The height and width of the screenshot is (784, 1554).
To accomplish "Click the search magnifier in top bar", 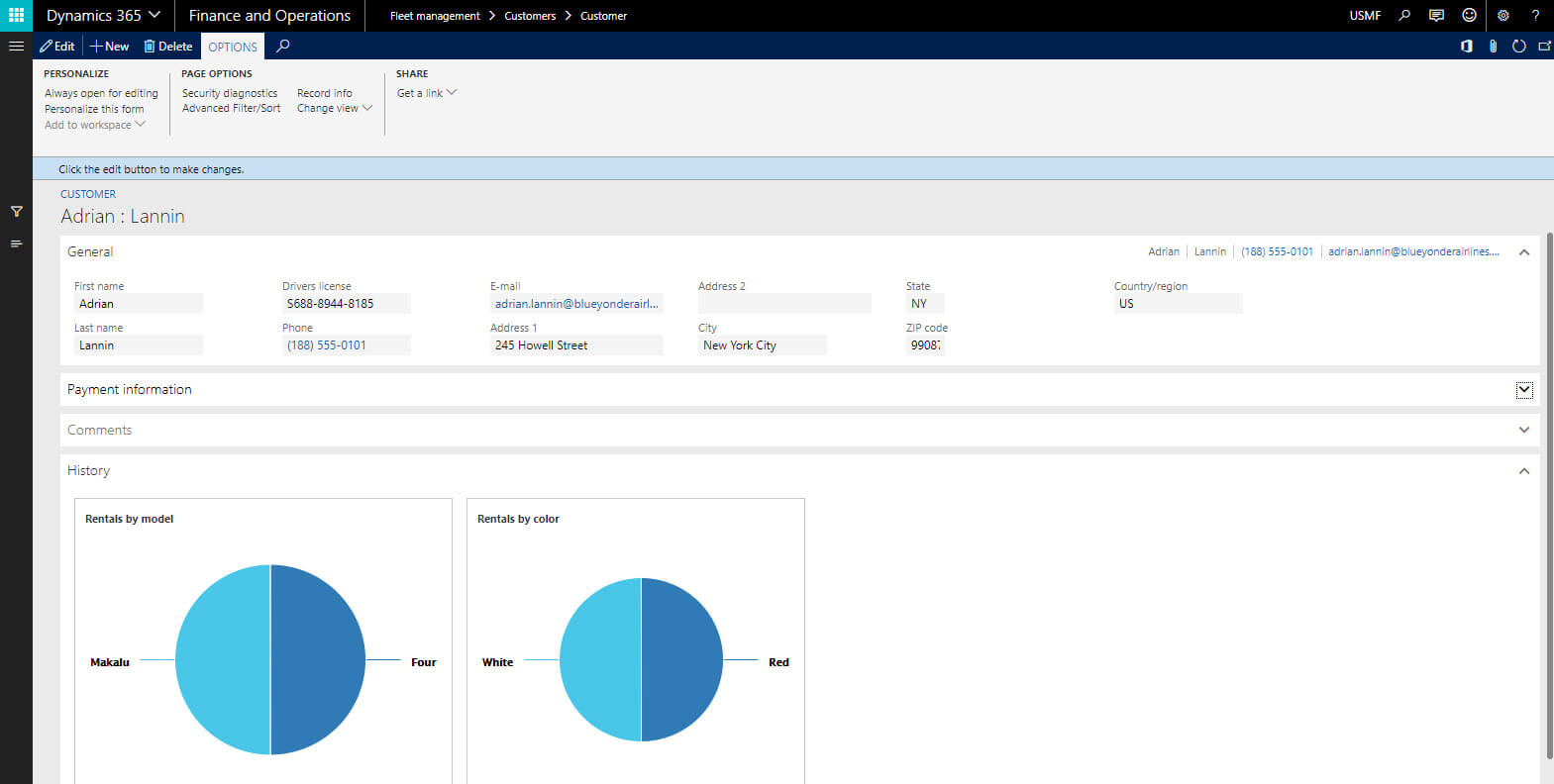I will click(x=1404, y=15).
